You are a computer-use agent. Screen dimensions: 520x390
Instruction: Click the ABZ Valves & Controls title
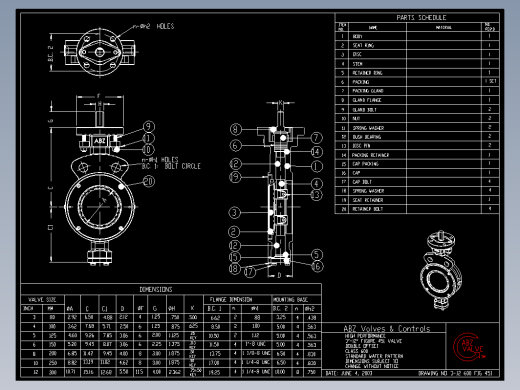coord(387,329)
